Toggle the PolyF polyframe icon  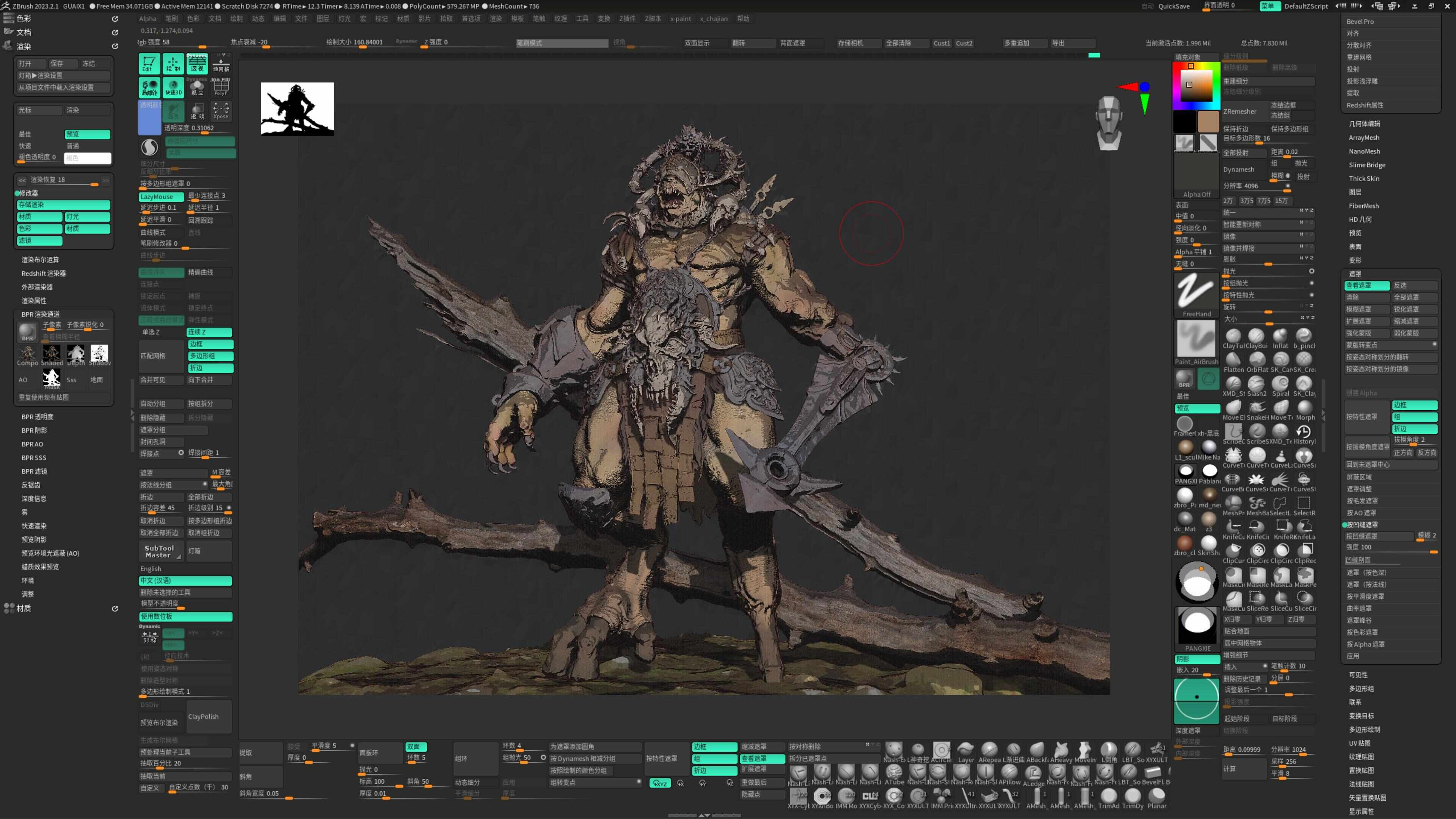click(221, 87)
